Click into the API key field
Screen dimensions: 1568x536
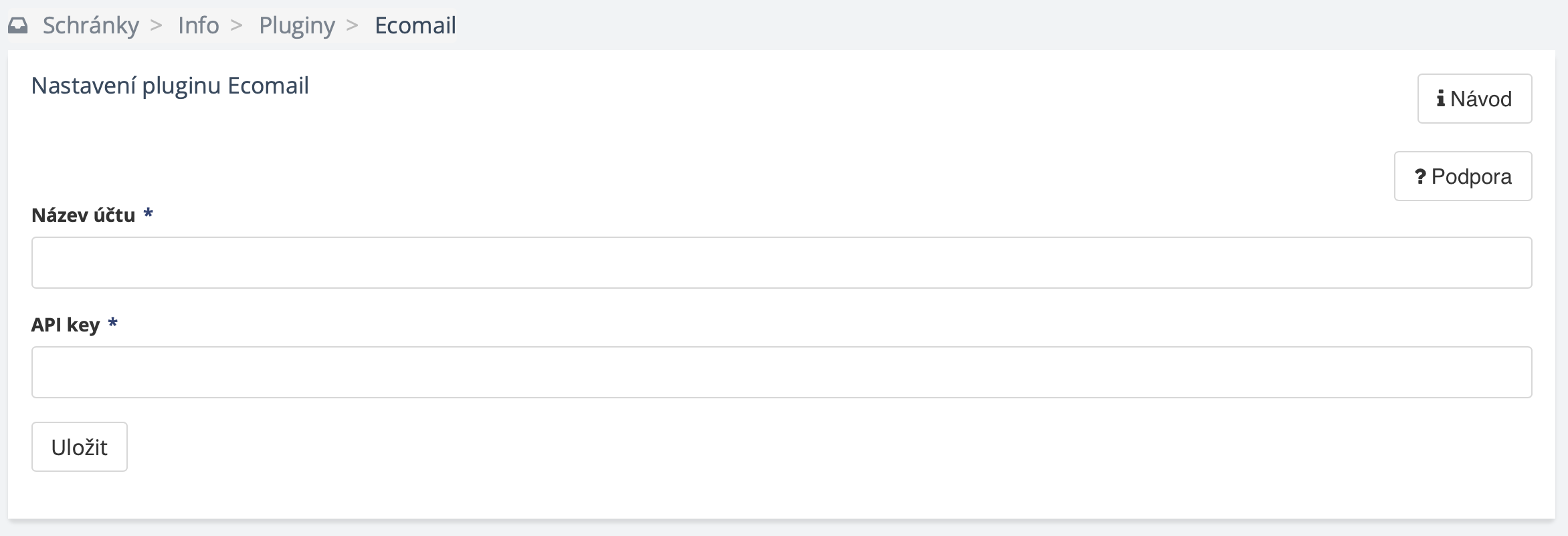781,372
